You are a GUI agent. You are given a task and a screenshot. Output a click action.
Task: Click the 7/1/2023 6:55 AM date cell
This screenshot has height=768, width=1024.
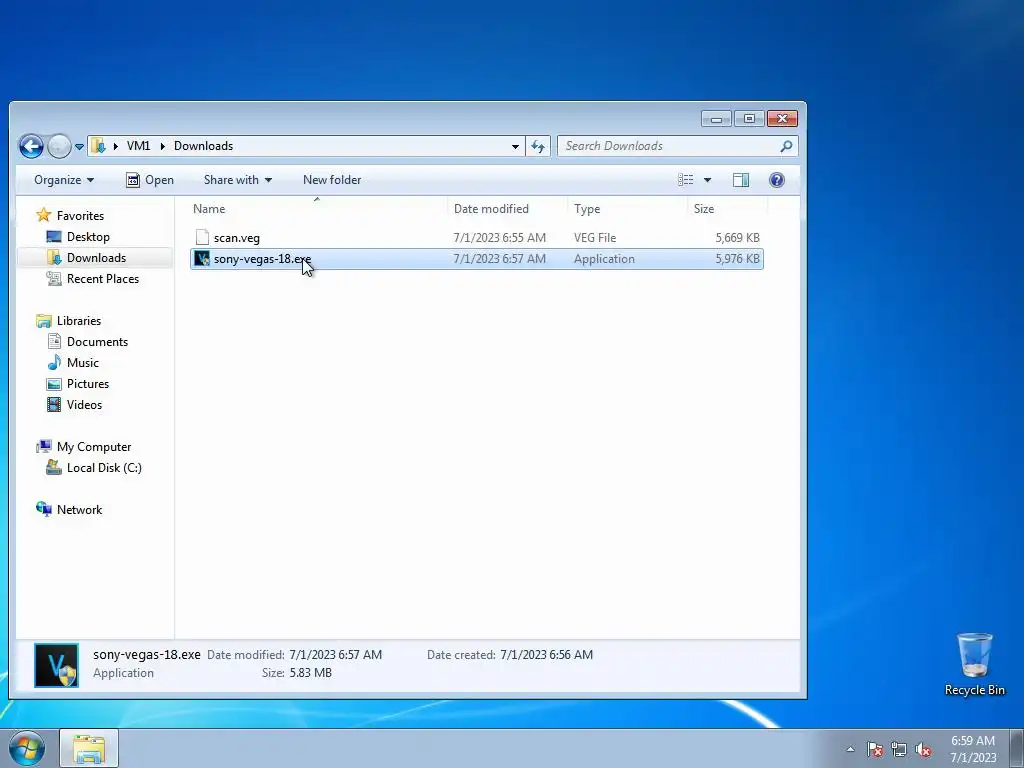pos(500,238)
